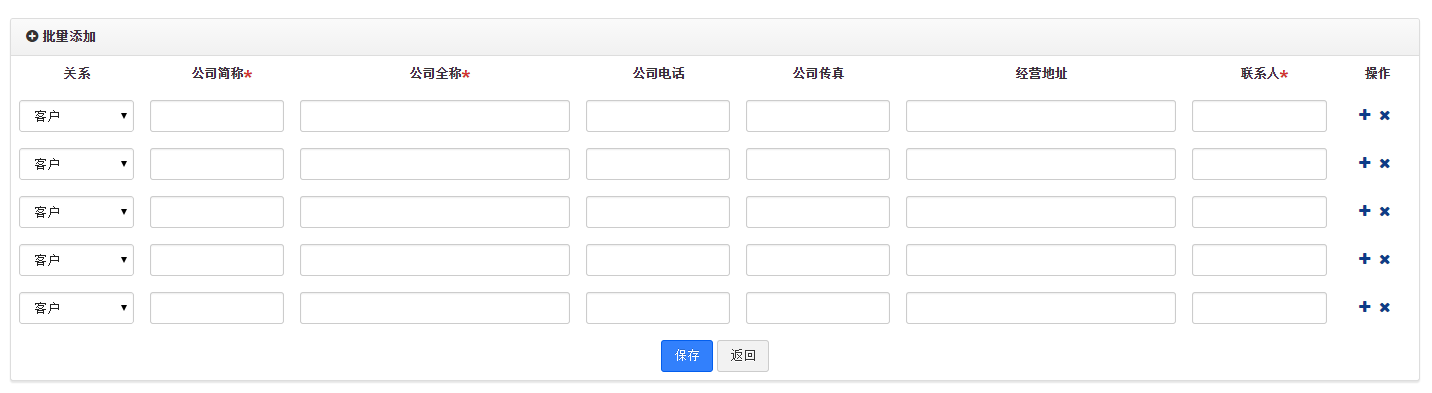Image resolution: width=1432 pixels, height=393 pixels.
Task: Focus the 联系人 field in the last row
Action: (1259, 308)
